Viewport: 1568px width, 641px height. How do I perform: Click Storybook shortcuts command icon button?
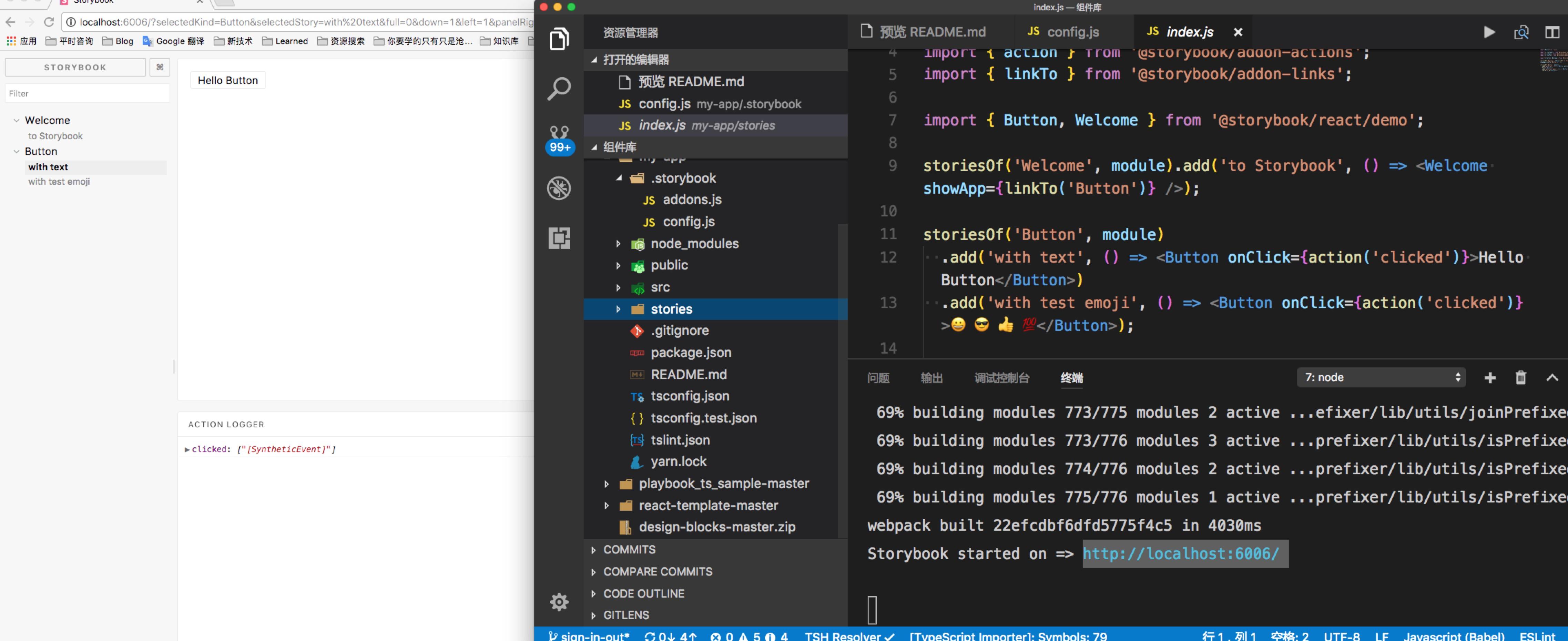click(x=160, y=68)
